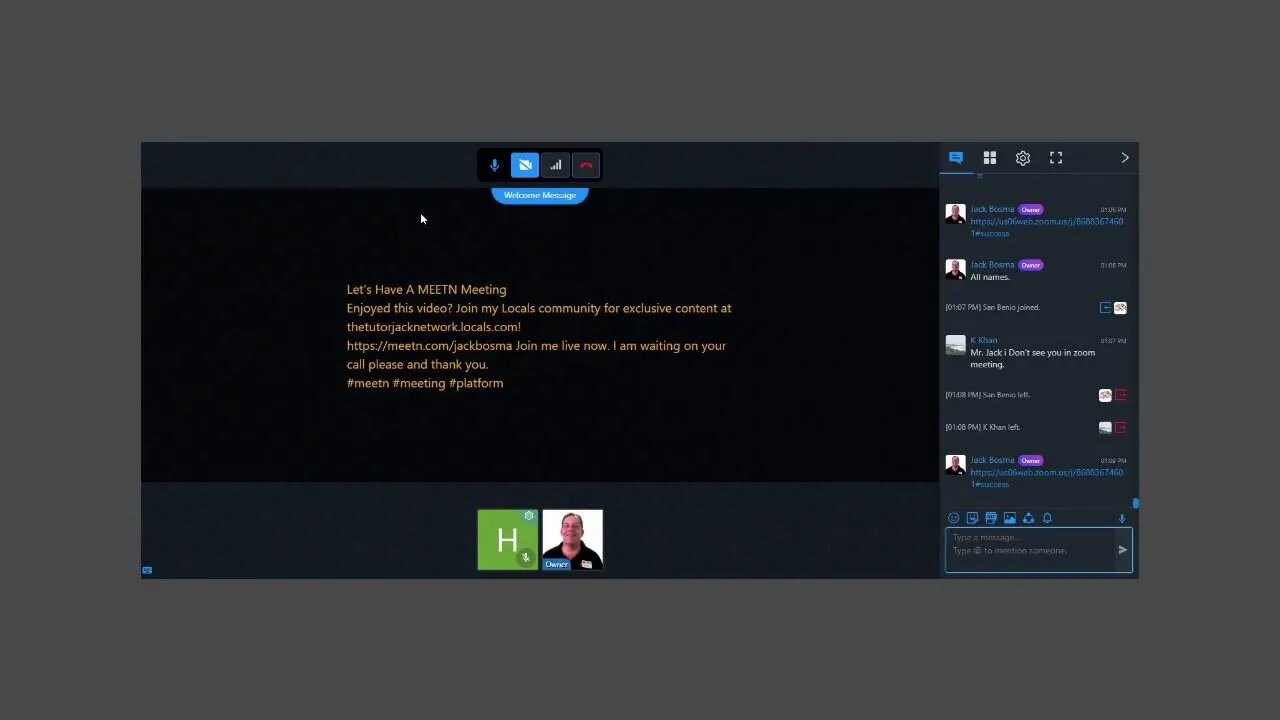Click the '[01:08 PM] K Khan left.' notice
The height and width of the screenshot is (720, 1280).
click(x=983, y=427)
